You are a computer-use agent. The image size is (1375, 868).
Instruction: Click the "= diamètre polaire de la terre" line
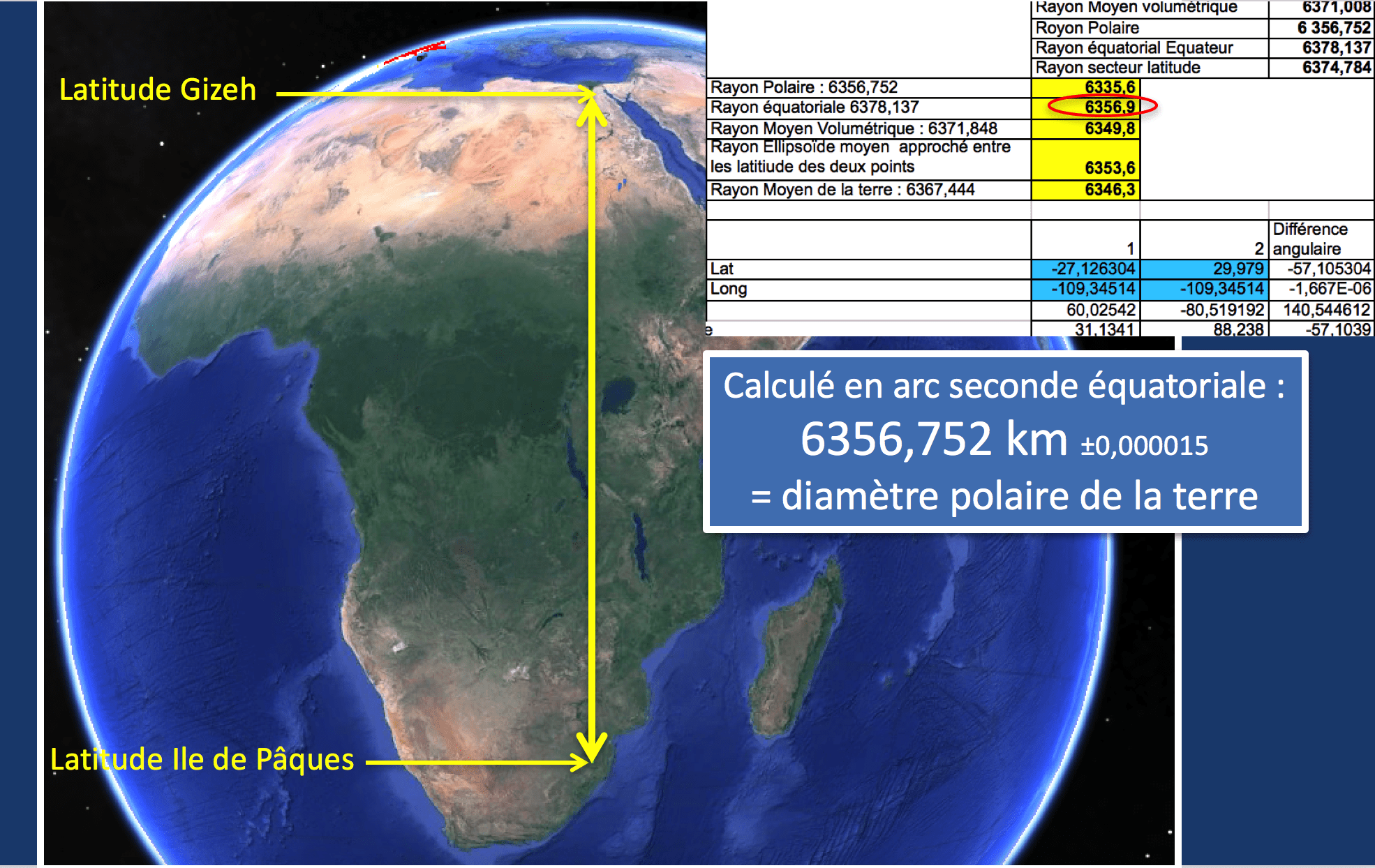point(1004,496)
